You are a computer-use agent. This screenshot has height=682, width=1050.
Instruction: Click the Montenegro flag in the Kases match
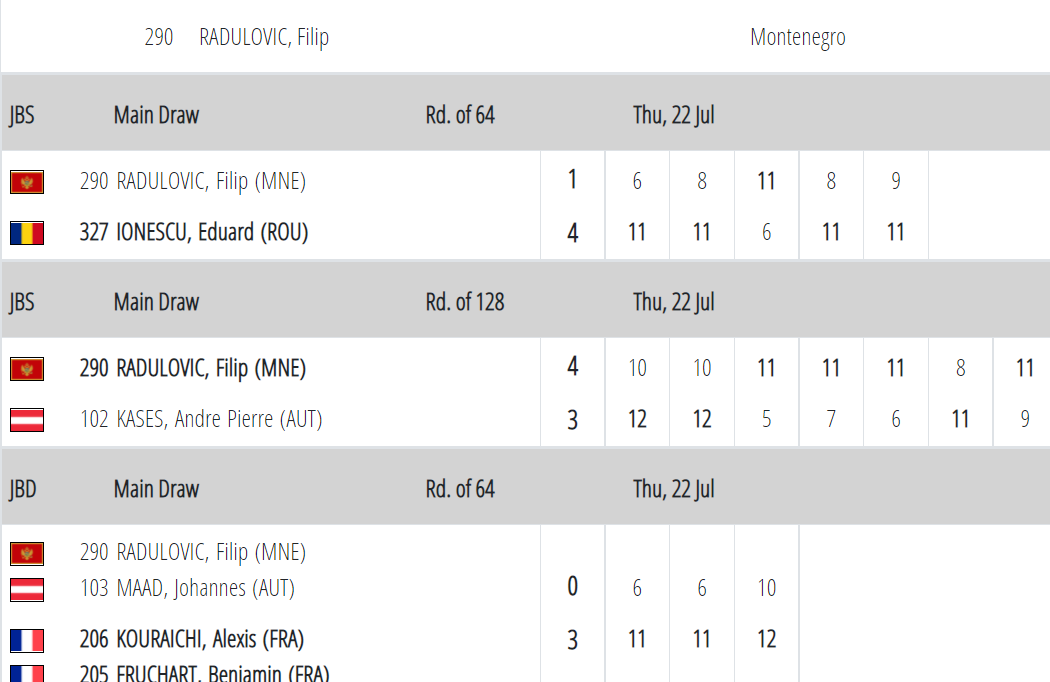click(x=27, y=369)
